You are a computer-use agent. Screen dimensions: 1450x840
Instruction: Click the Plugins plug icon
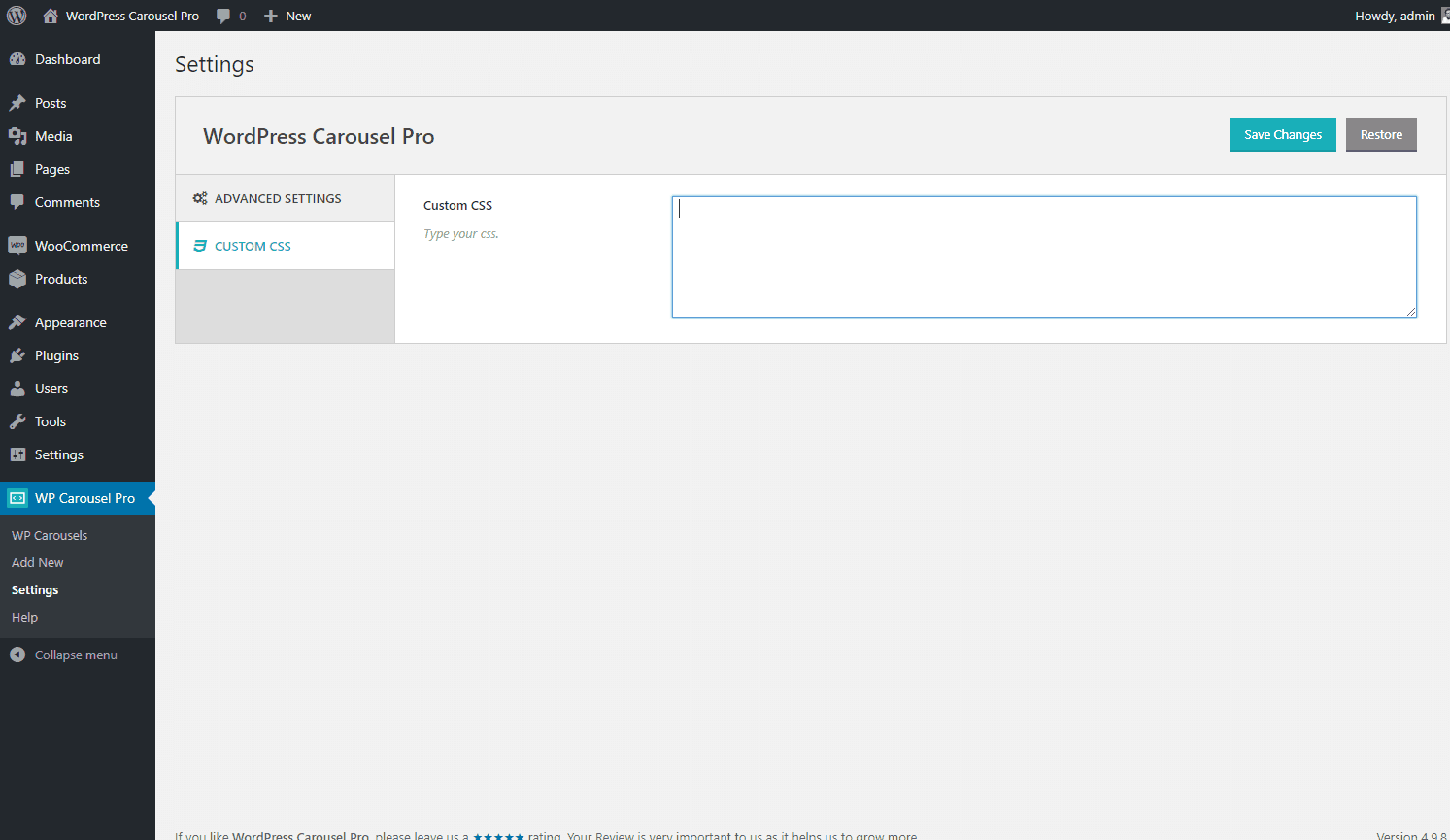[17, 355]
